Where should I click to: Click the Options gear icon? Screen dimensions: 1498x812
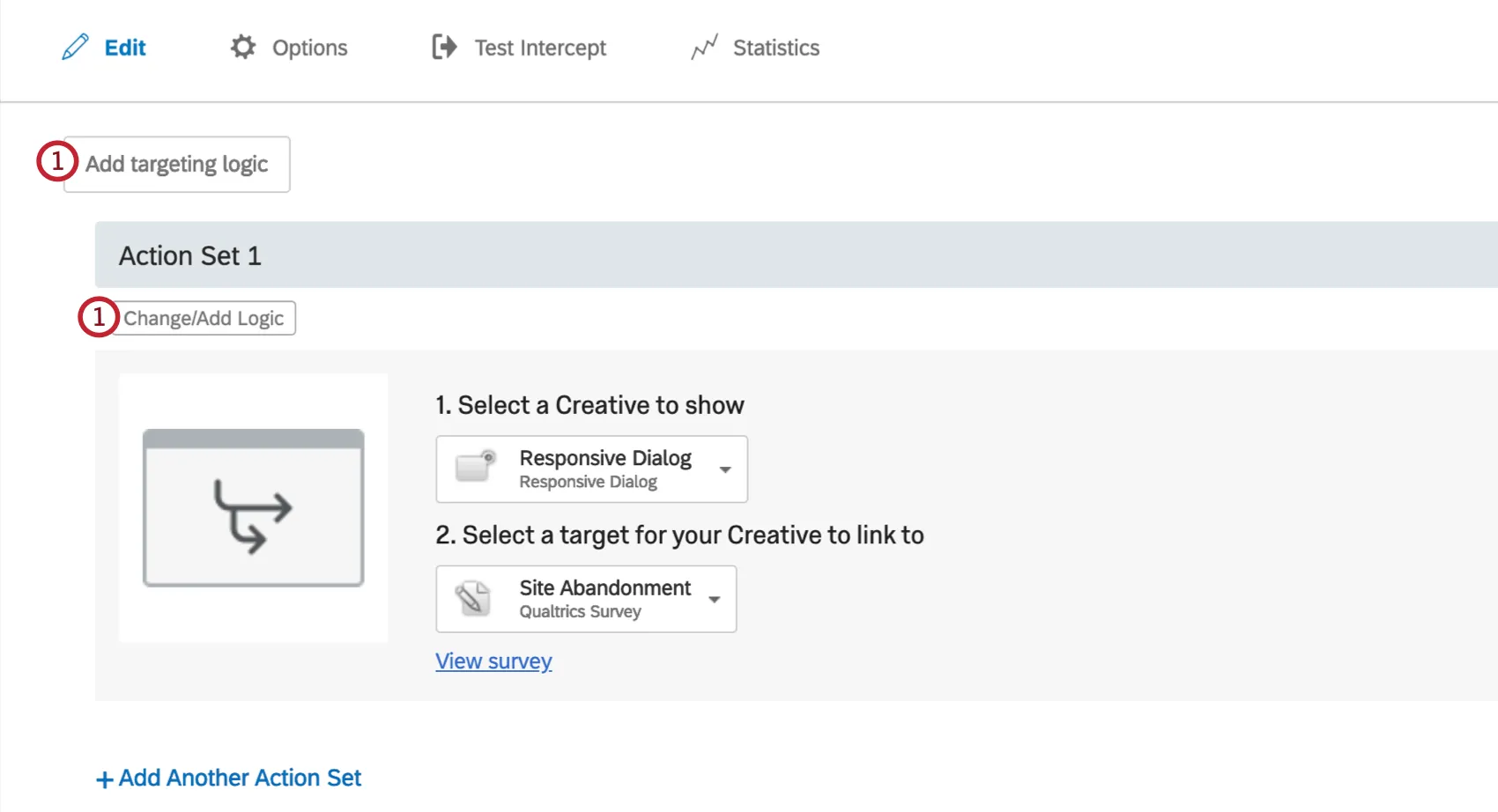[243, 47]
